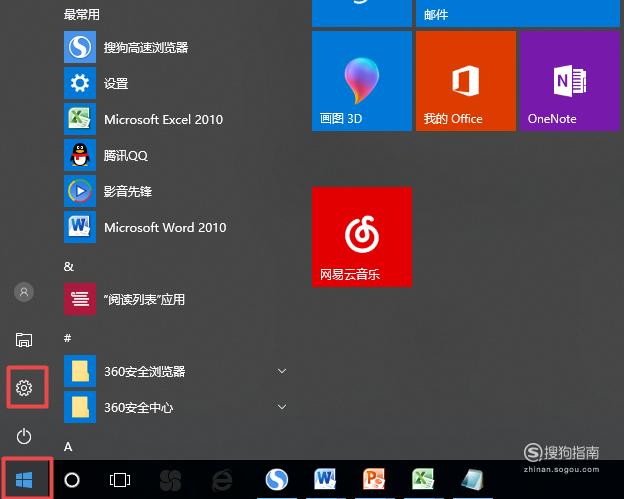Expand the 360安全浏览器 folder chevron
The height and width of the screenshot is (499, 624).
click(x=282, y=371)
